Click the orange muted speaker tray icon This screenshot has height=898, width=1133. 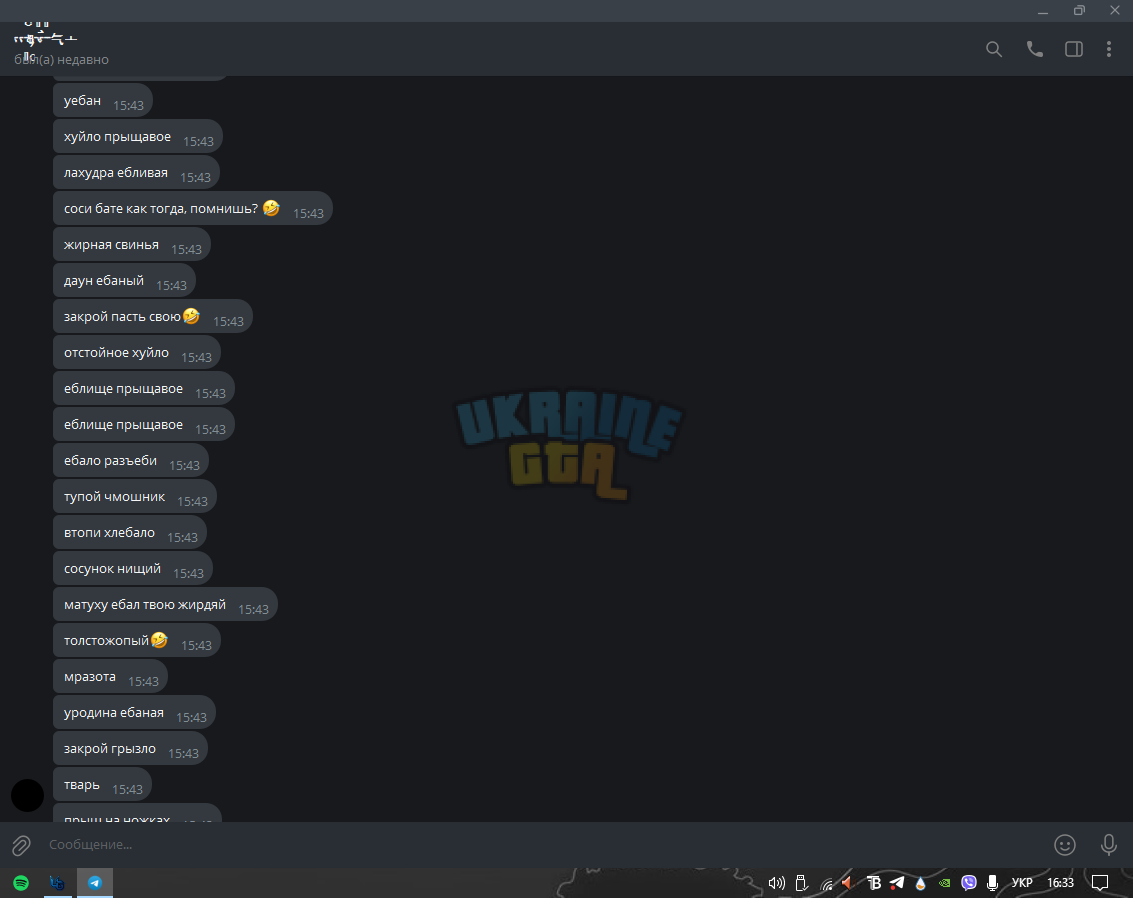point(848,883)
